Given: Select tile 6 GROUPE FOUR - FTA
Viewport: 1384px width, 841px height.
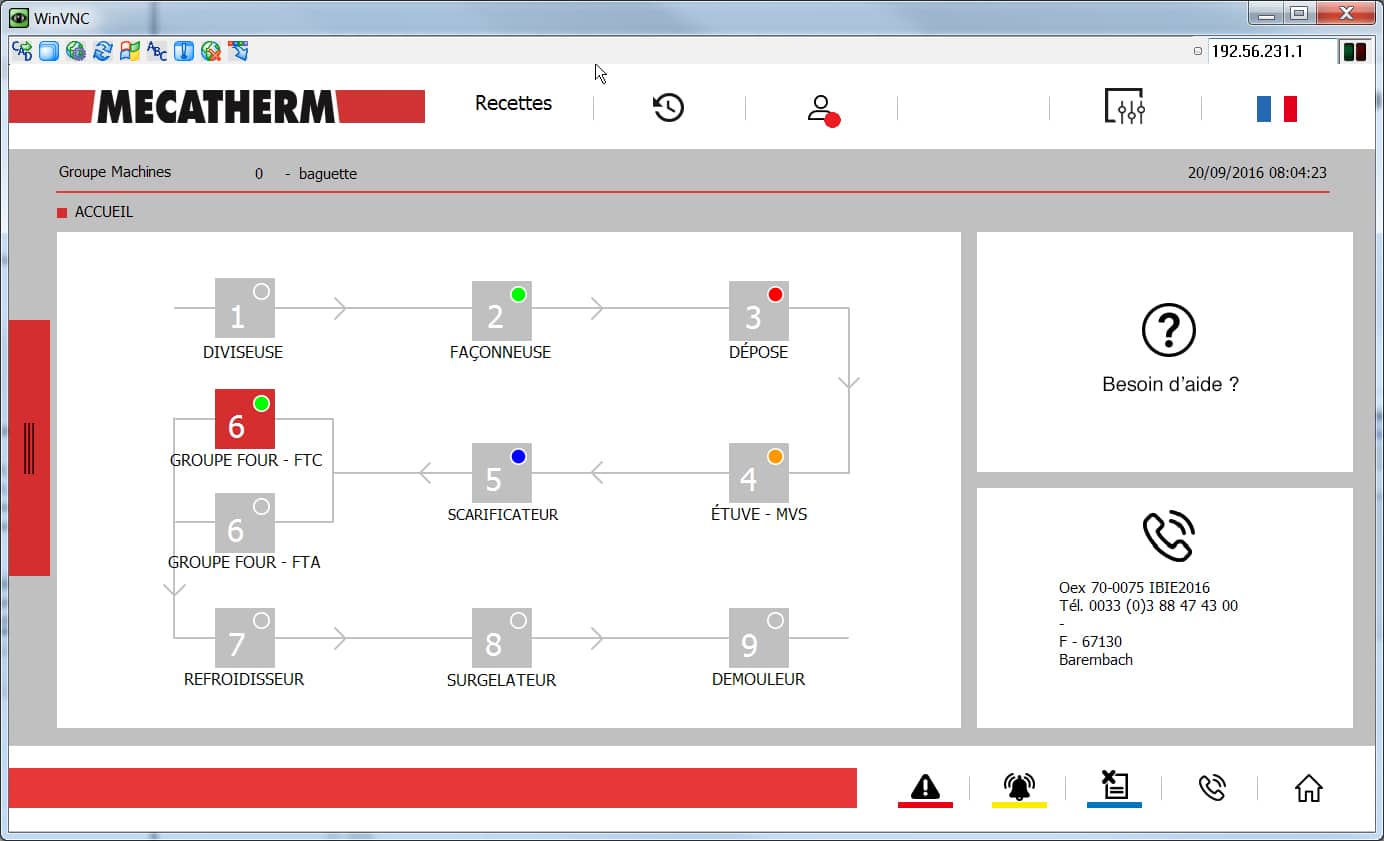Looking at the screenshot, I should pos(245,523).
